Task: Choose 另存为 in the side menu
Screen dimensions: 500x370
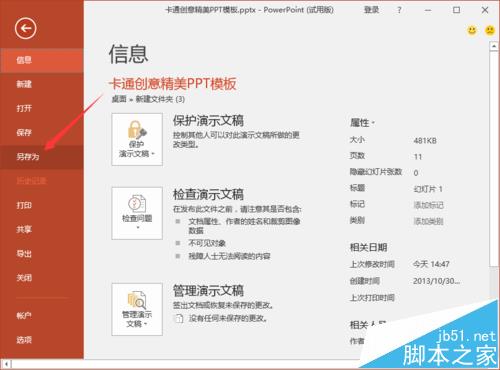Action: click(42, 157)
